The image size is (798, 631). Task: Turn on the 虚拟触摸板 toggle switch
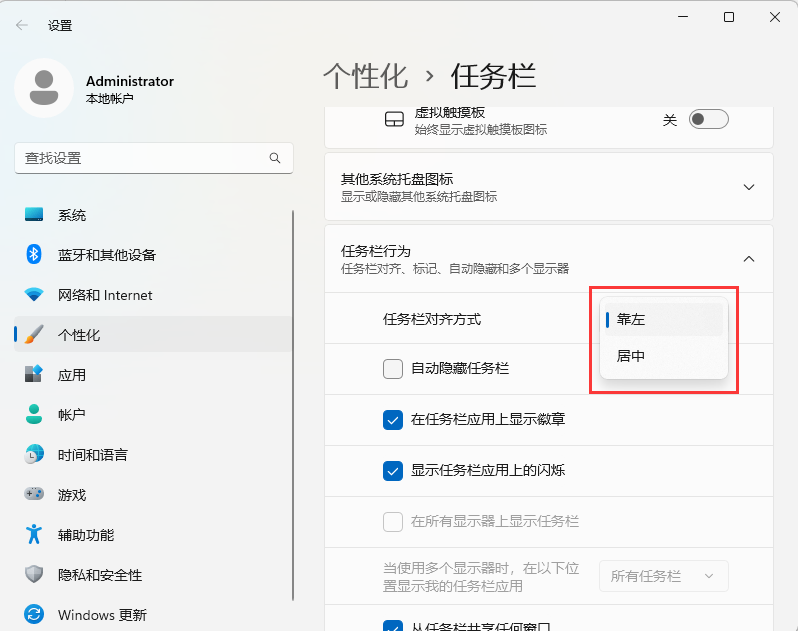click(708, 120)
